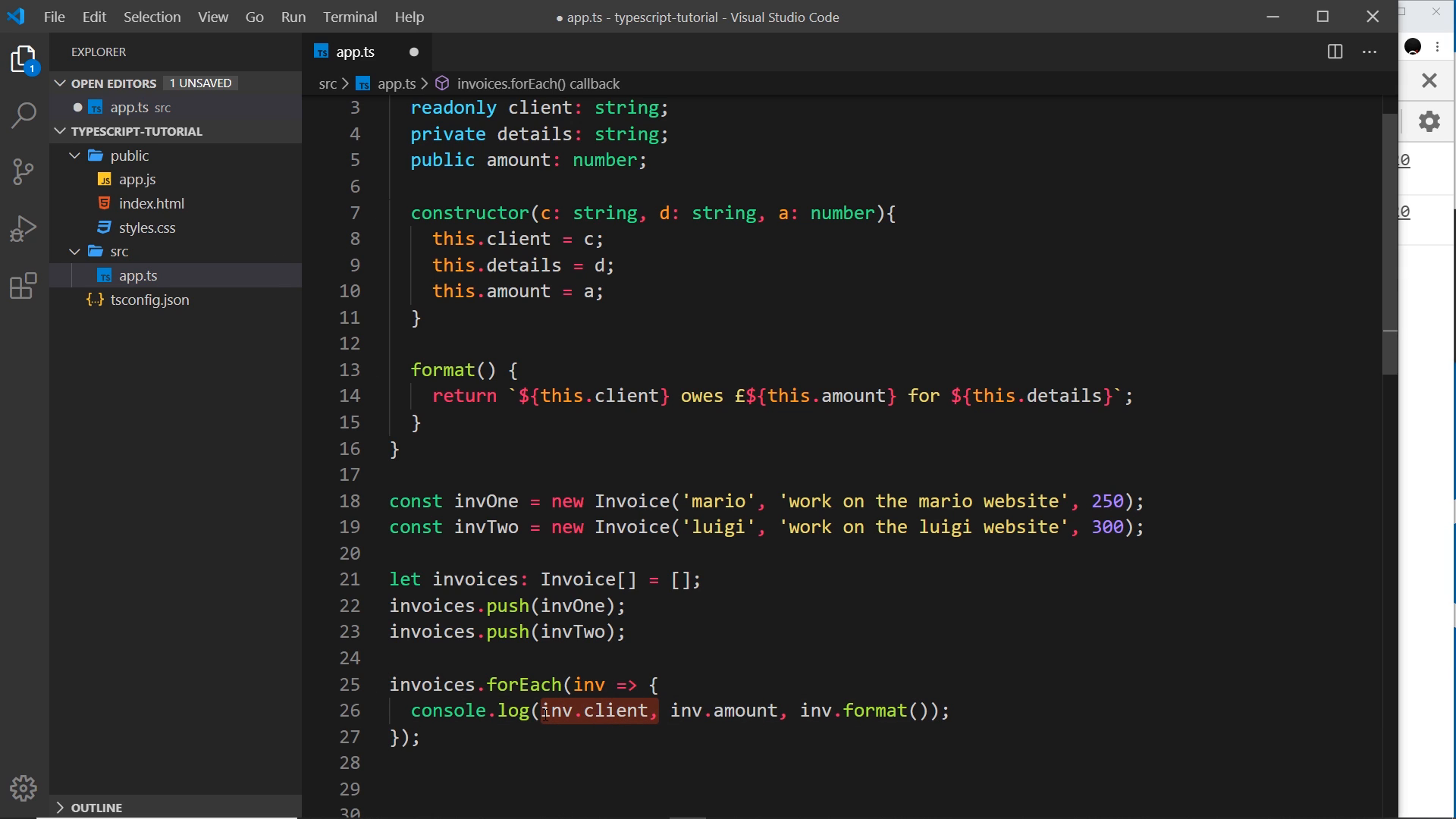This screenshot has width=1456, height=819.
Task: Open the Source Control view icon
Action: [24, 171]
